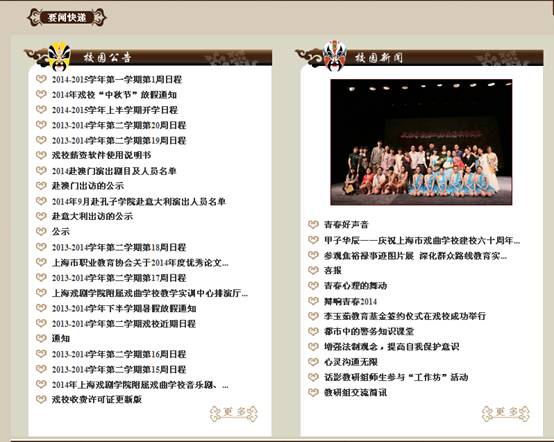
Task: Open 戏校薪资软件使用说明书 link
Action: 101,155
